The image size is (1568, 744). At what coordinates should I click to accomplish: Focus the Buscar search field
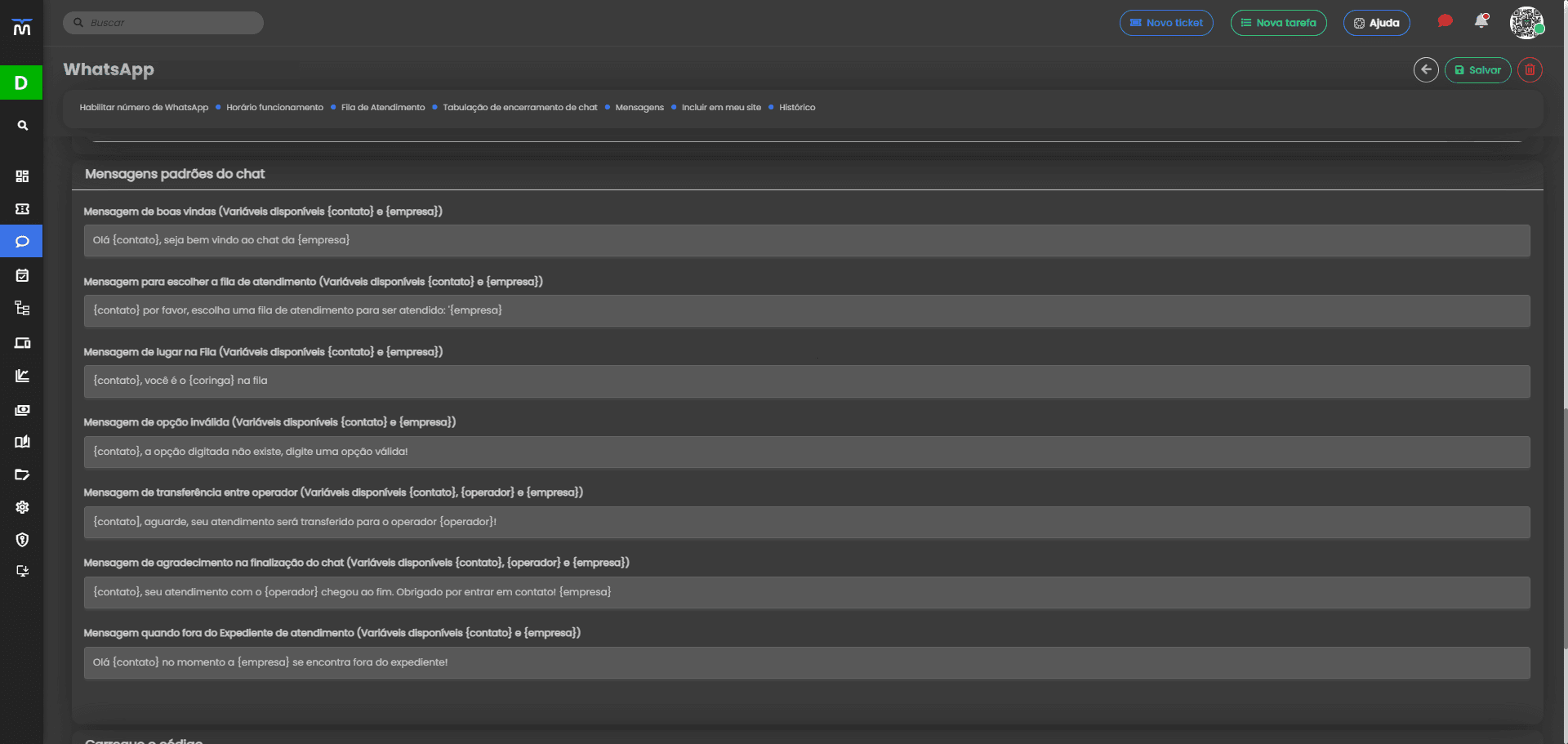(163, 23)
